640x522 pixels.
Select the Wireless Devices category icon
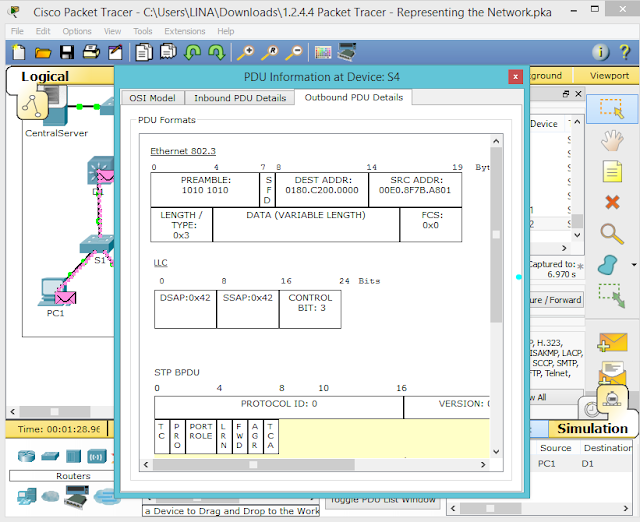[96, 456]
